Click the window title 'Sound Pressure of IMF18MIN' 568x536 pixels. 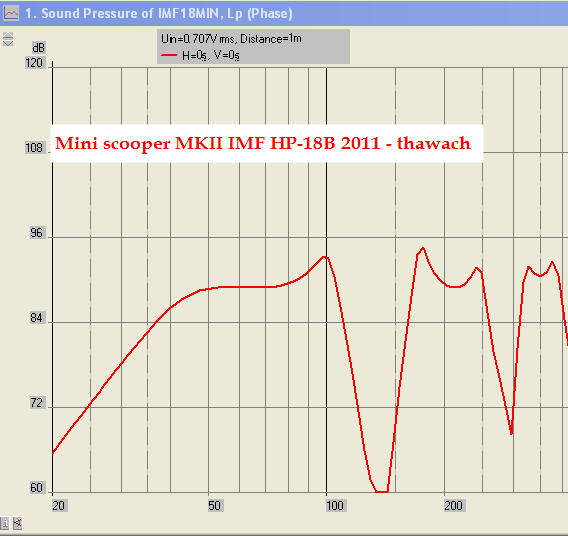(130, 13)
